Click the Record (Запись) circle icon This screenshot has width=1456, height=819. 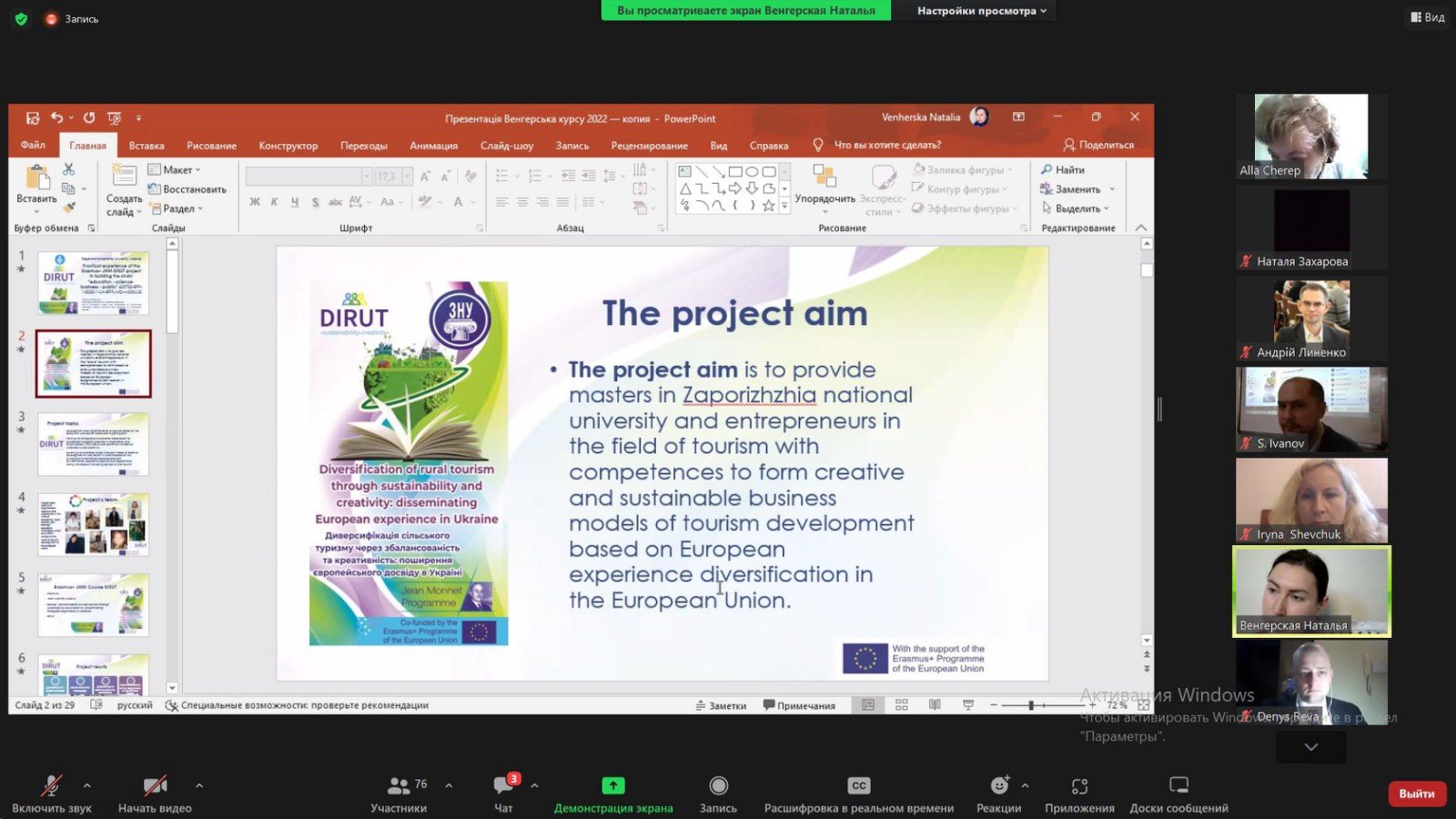point(718,786)
